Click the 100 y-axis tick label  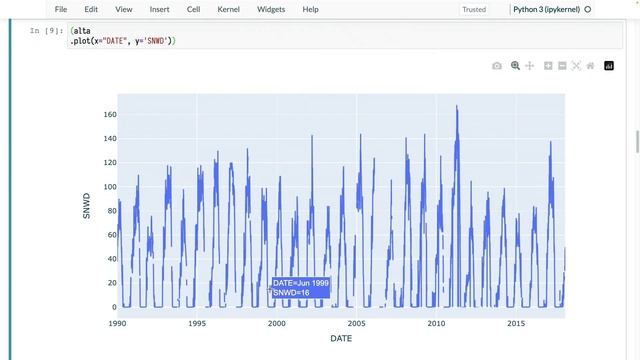coord(110,187)
